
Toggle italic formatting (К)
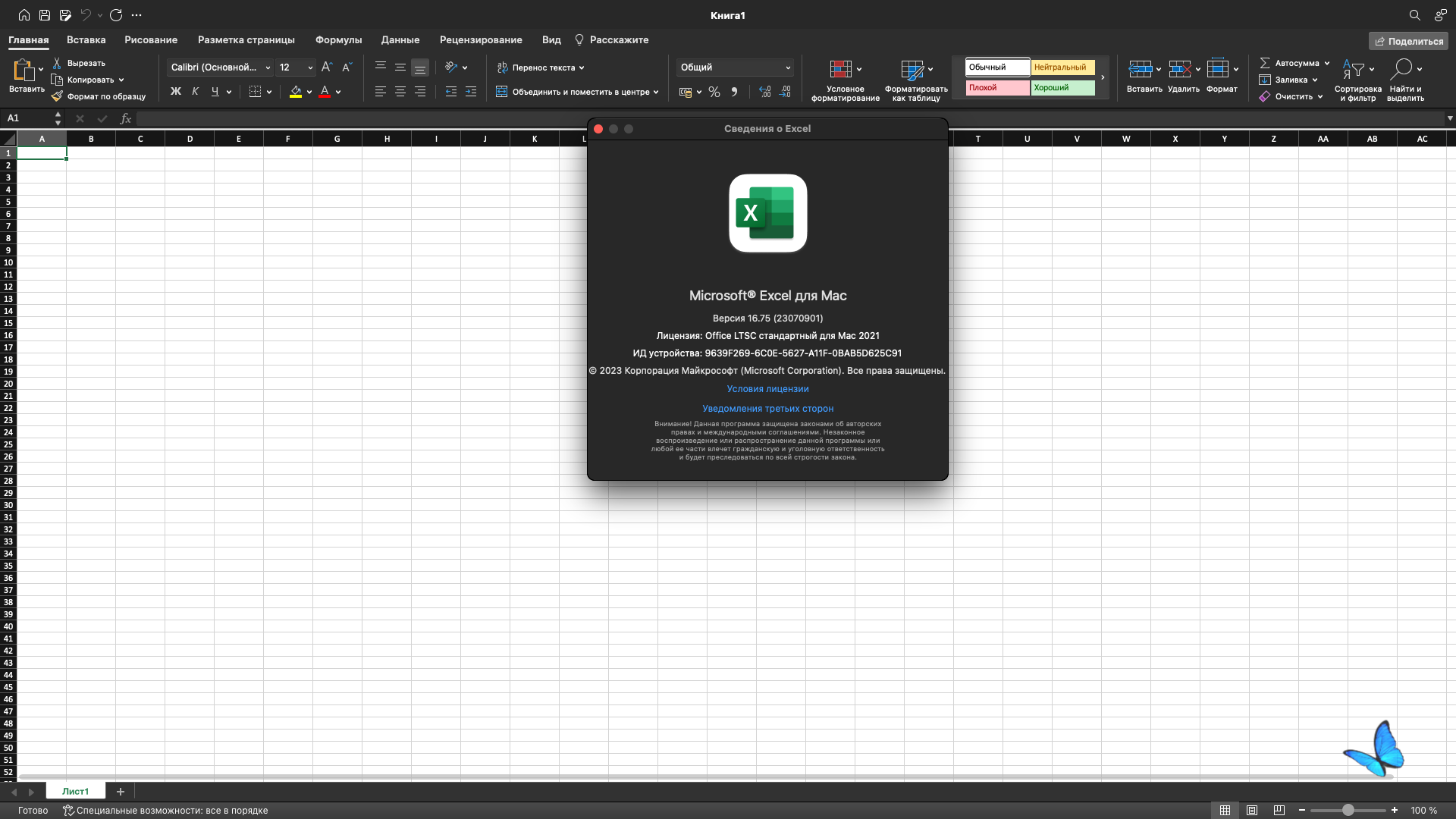196,92
